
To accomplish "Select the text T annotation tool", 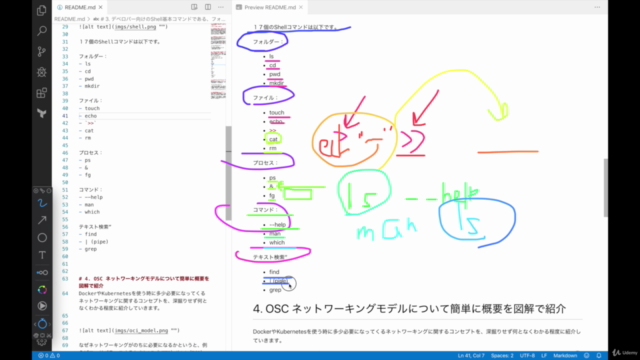I will 42,255.
